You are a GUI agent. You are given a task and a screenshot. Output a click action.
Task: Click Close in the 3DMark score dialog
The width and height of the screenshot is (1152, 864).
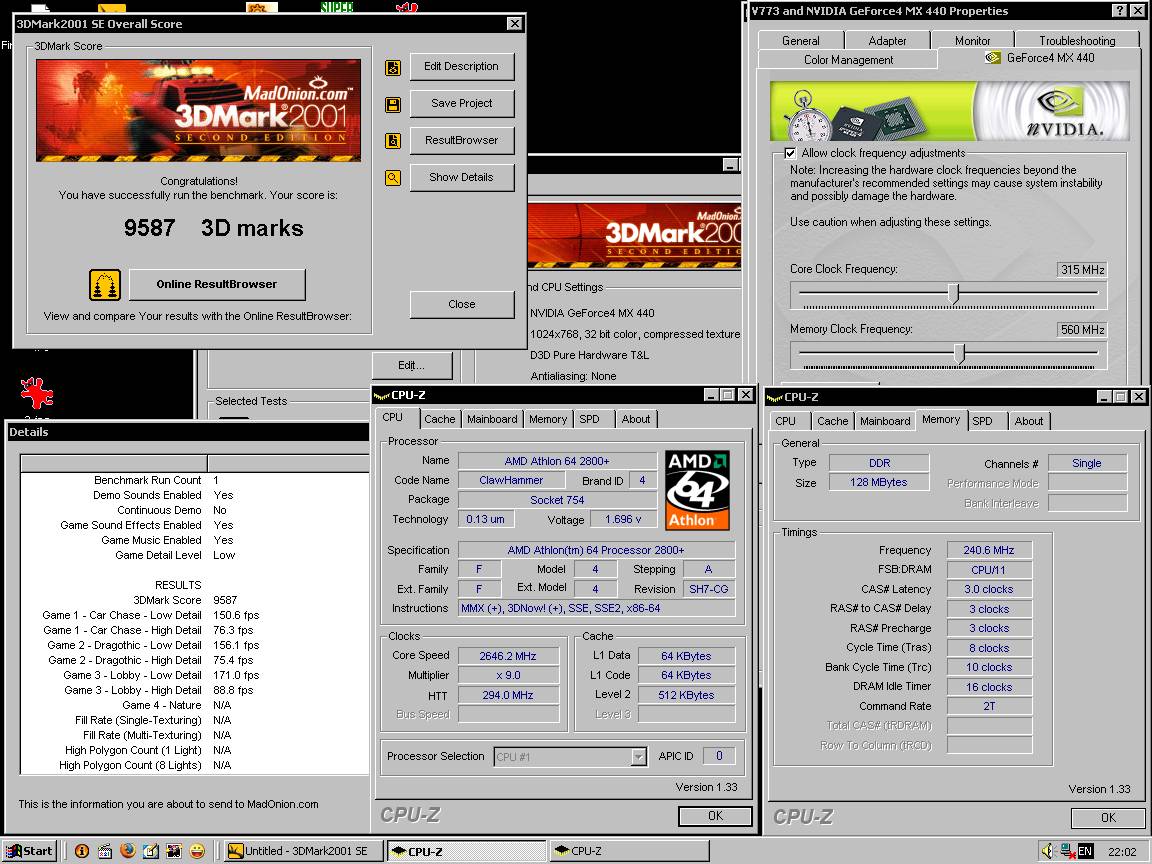[x=461, y=304]
